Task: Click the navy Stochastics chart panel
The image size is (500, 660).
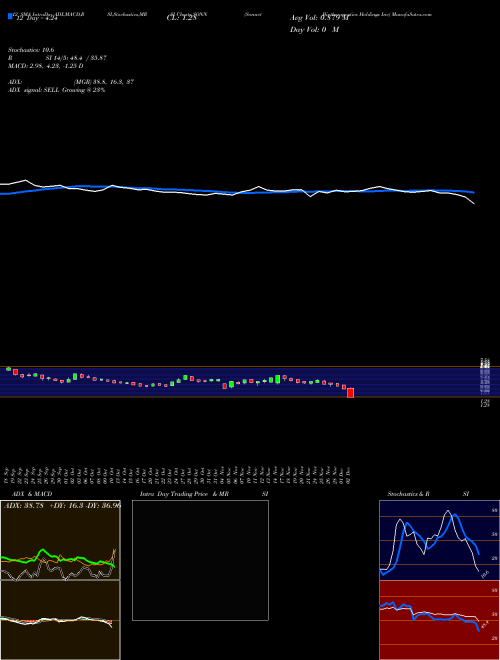Action: (x=439, y=540)
